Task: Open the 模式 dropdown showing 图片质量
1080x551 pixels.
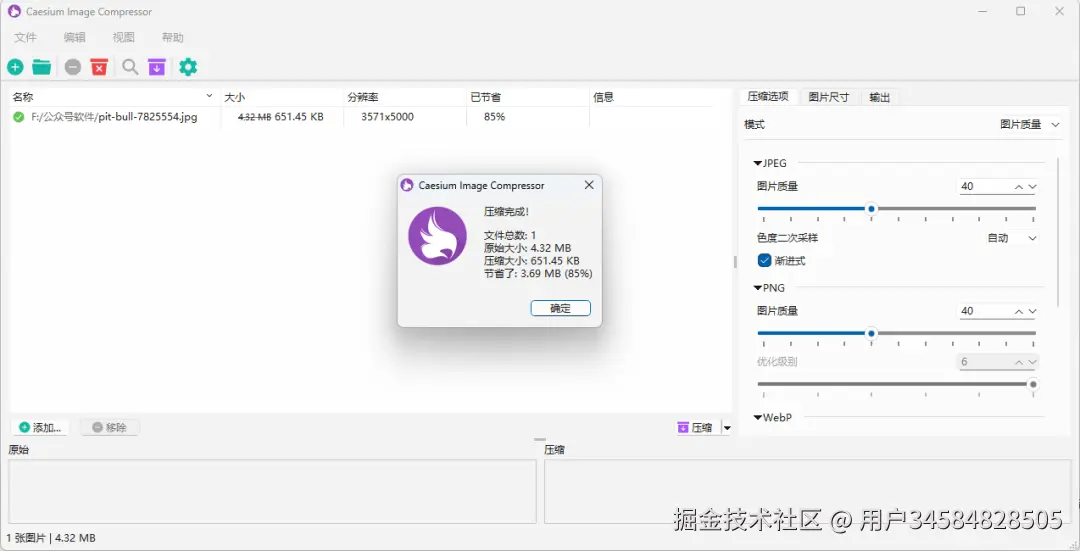Action: (1030, 125)
